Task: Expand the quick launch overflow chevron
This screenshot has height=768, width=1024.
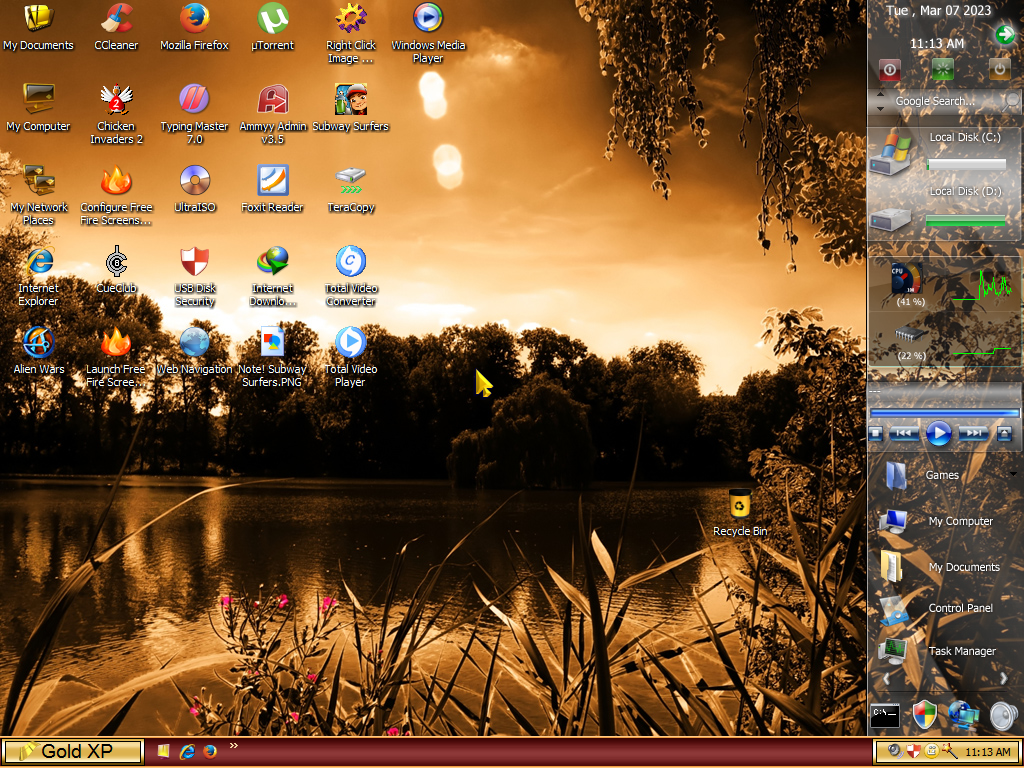Action: (234, 745)
